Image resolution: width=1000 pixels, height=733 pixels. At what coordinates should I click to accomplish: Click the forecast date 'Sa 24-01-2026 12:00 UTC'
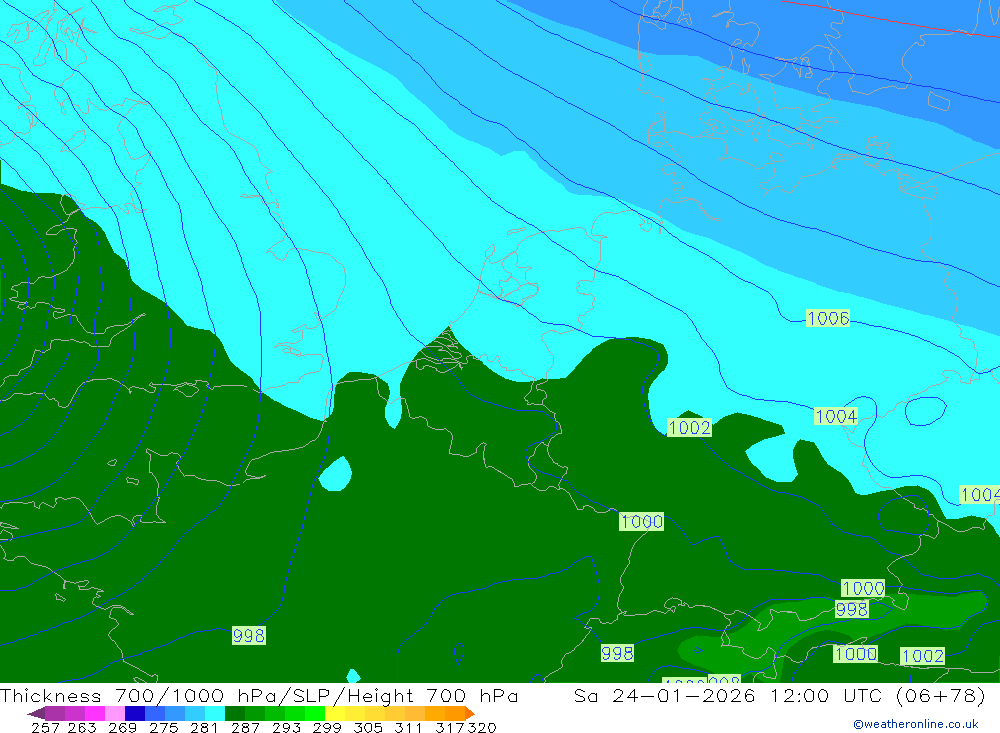tap(728, 695)
